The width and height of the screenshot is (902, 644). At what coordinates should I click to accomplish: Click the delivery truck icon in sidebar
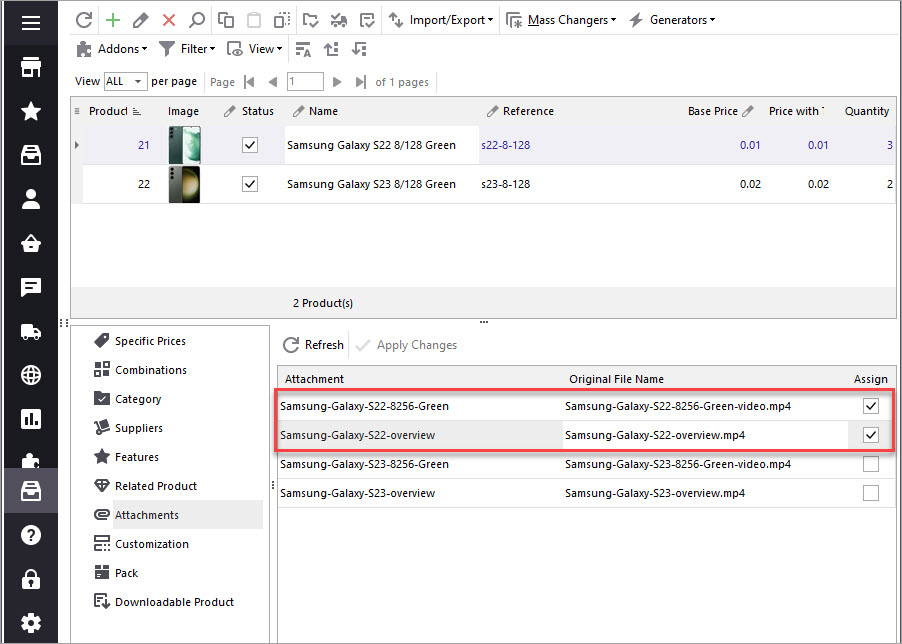(x=30, y=331)
